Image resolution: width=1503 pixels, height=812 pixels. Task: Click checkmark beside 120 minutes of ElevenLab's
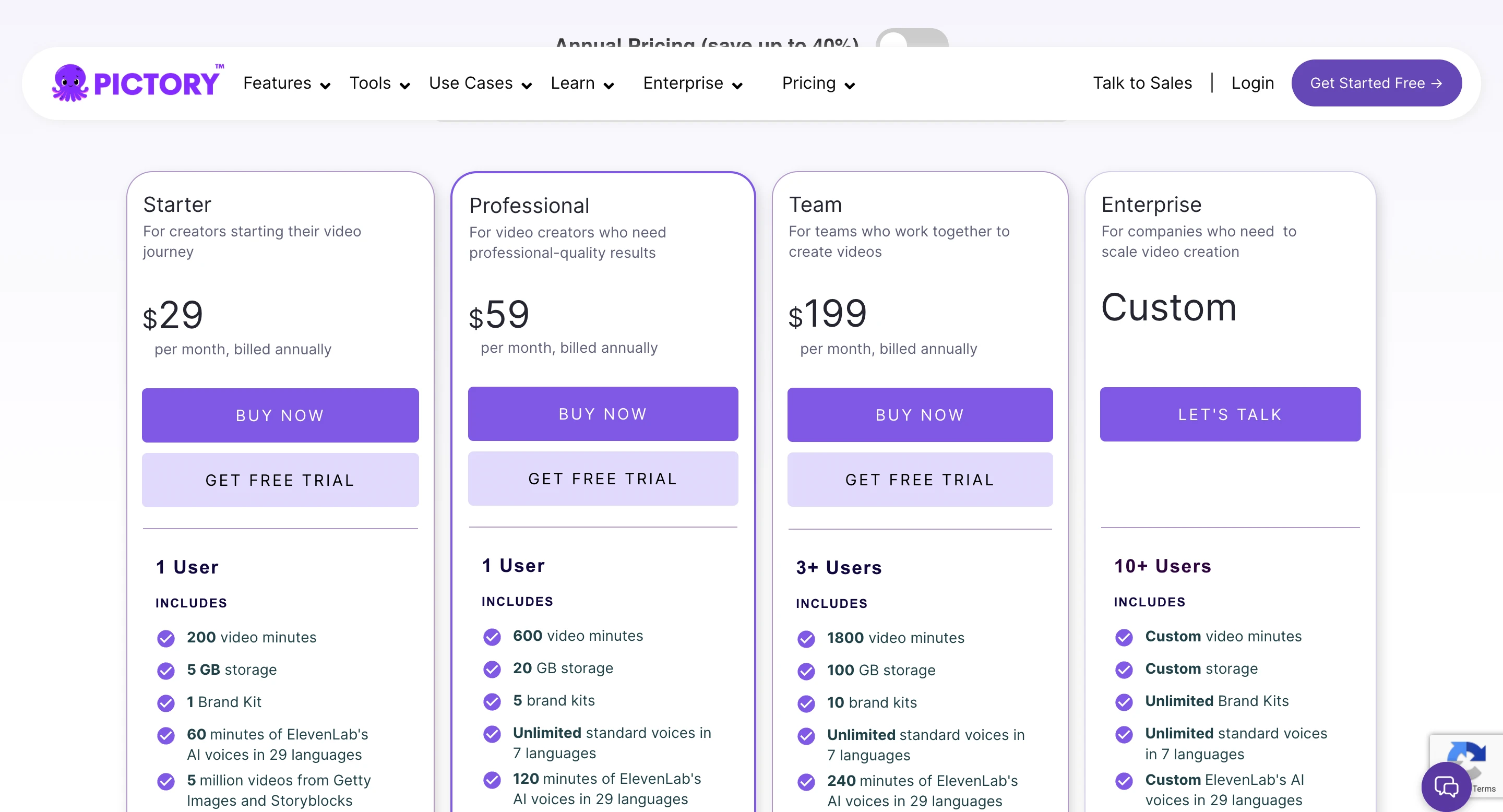click(x=492, y=779)
